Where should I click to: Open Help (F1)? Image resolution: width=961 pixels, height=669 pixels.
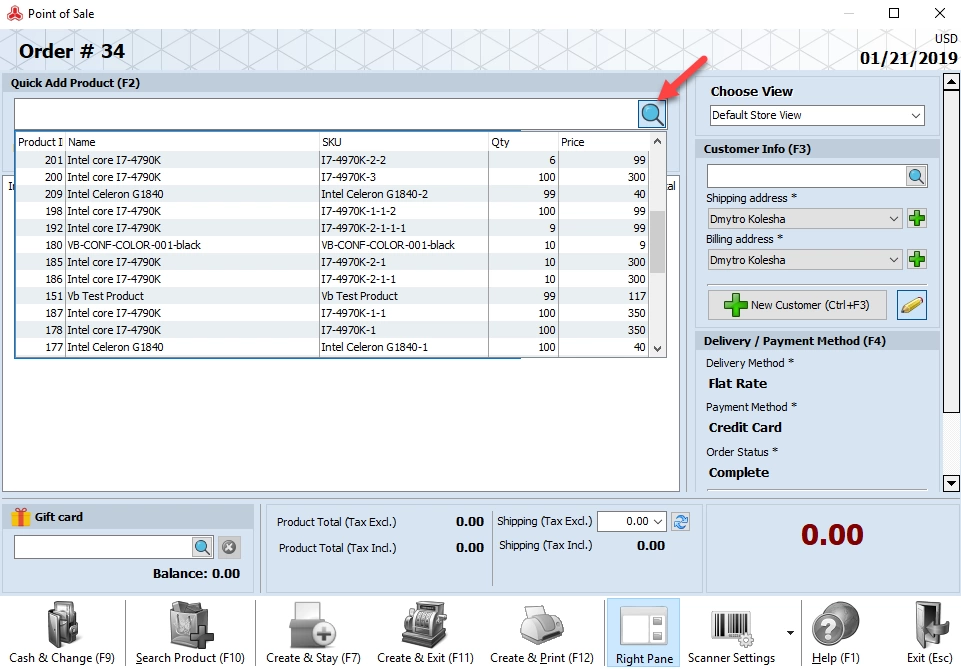tap(835, 633)
